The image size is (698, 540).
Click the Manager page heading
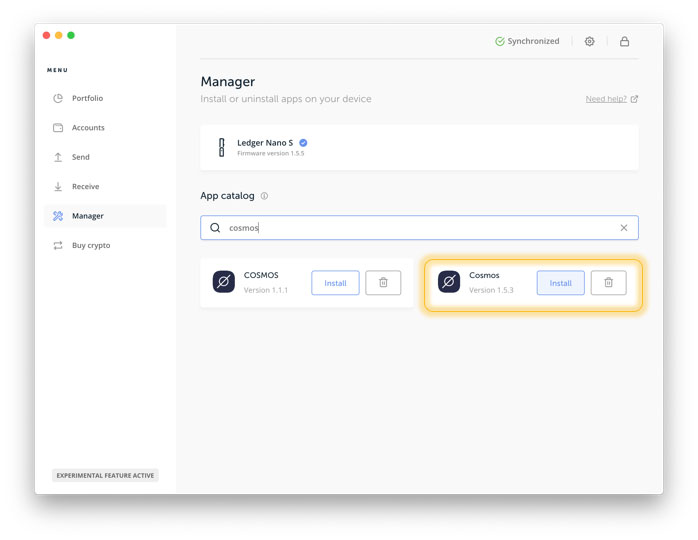[x=227, y=81]
